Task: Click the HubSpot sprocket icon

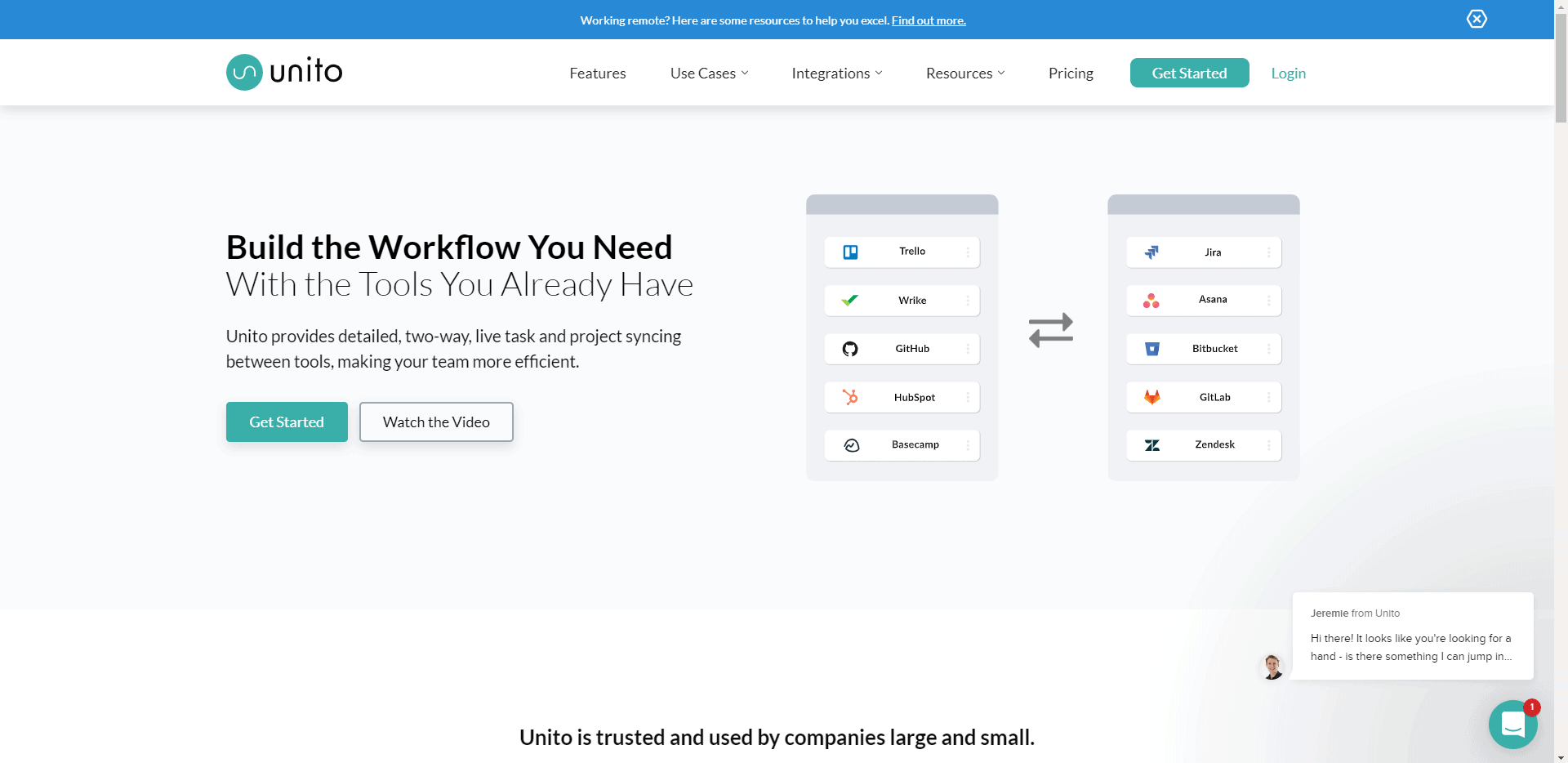Action: point(850,397)
